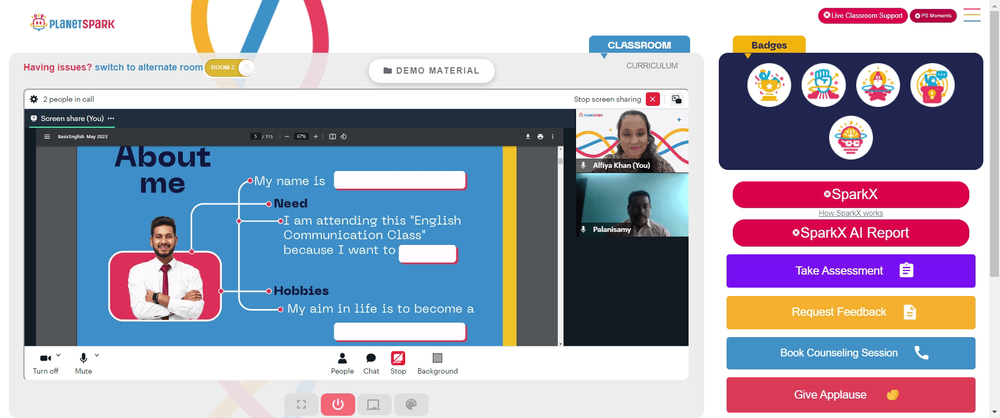Open Live Classroom Support
Image resolution: width=1000 pixels, height=418 pixels.
[x=863, y=15]
